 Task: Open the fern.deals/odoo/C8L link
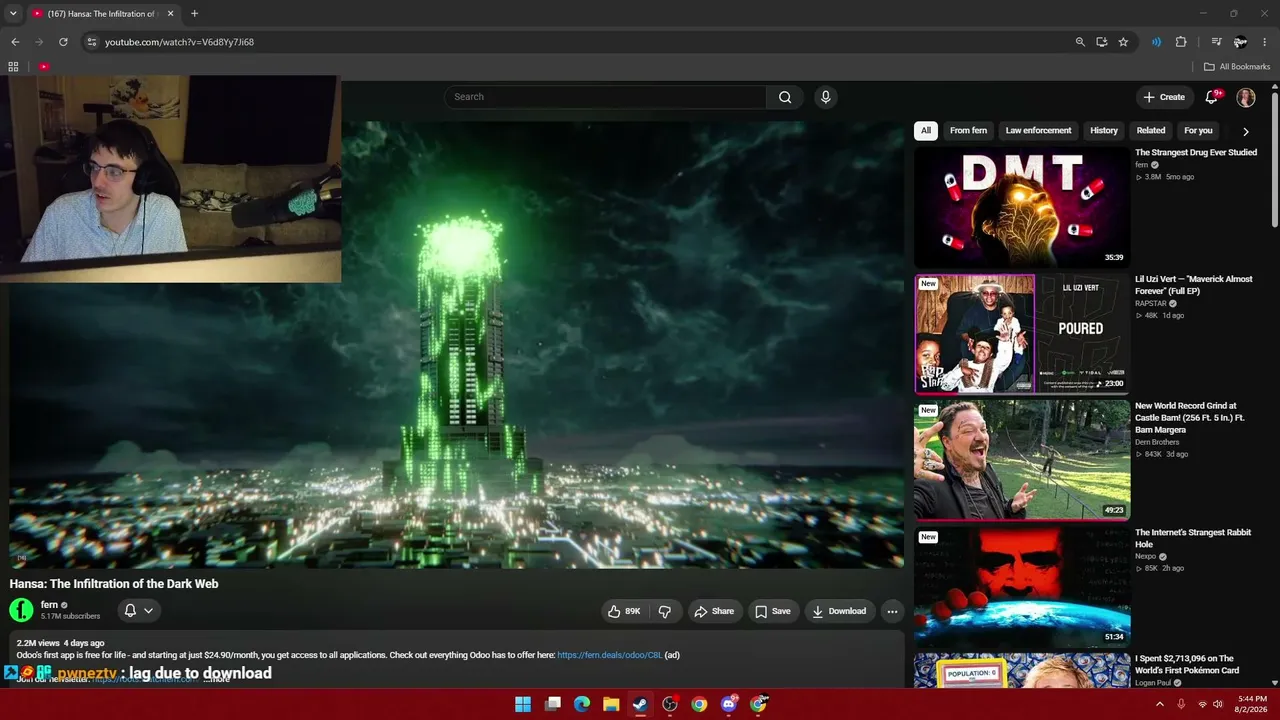click(x=610, y=655)
